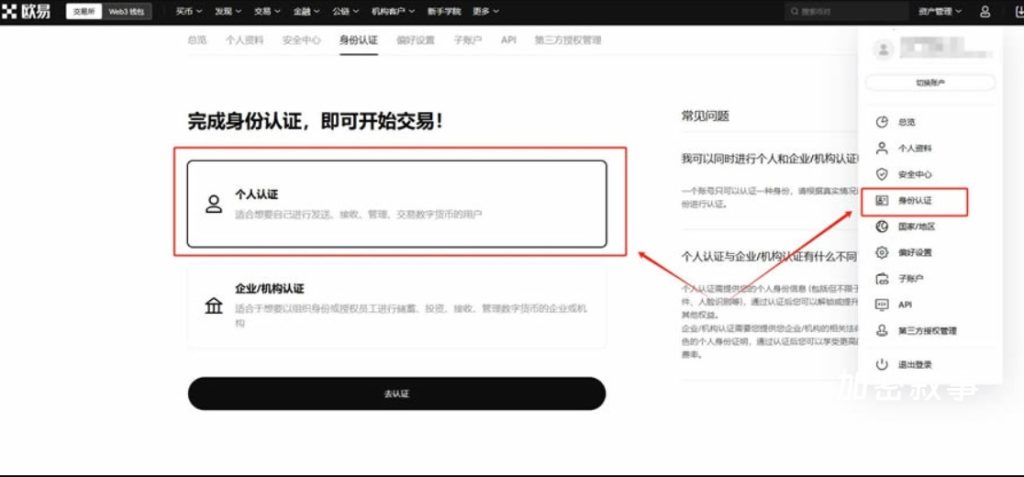Viewport: 1024px width, 477px height.
Task: Click the Country/Region (国家/地区) globe icon
Action: pyautogui.click(x=882, y=227)
